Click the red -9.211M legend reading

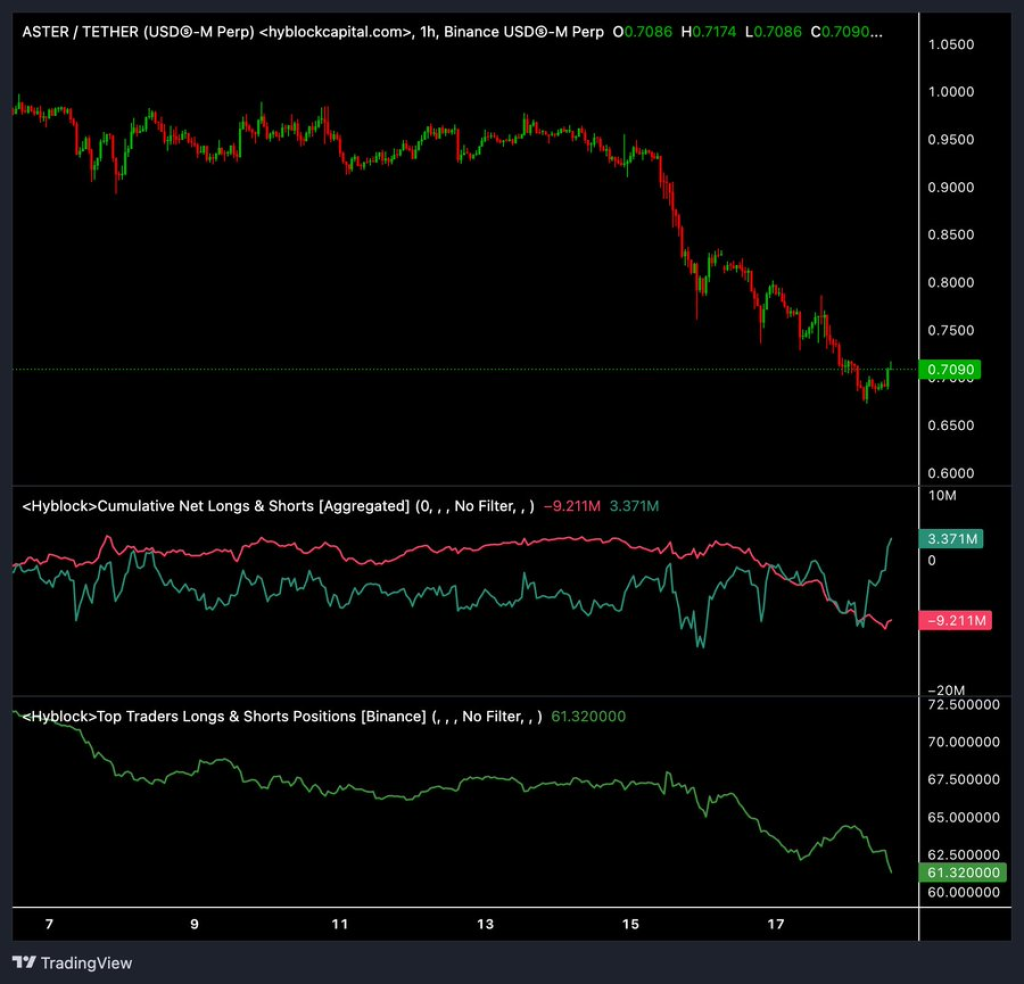pos(572,506)
